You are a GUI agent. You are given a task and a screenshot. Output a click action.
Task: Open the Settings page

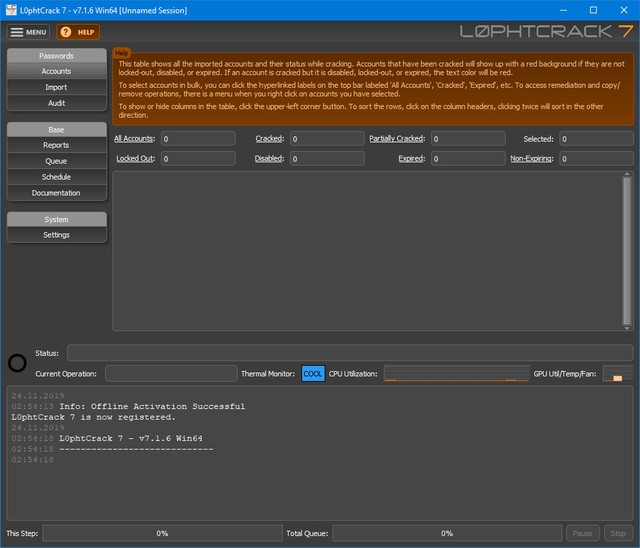coord(56,235)
